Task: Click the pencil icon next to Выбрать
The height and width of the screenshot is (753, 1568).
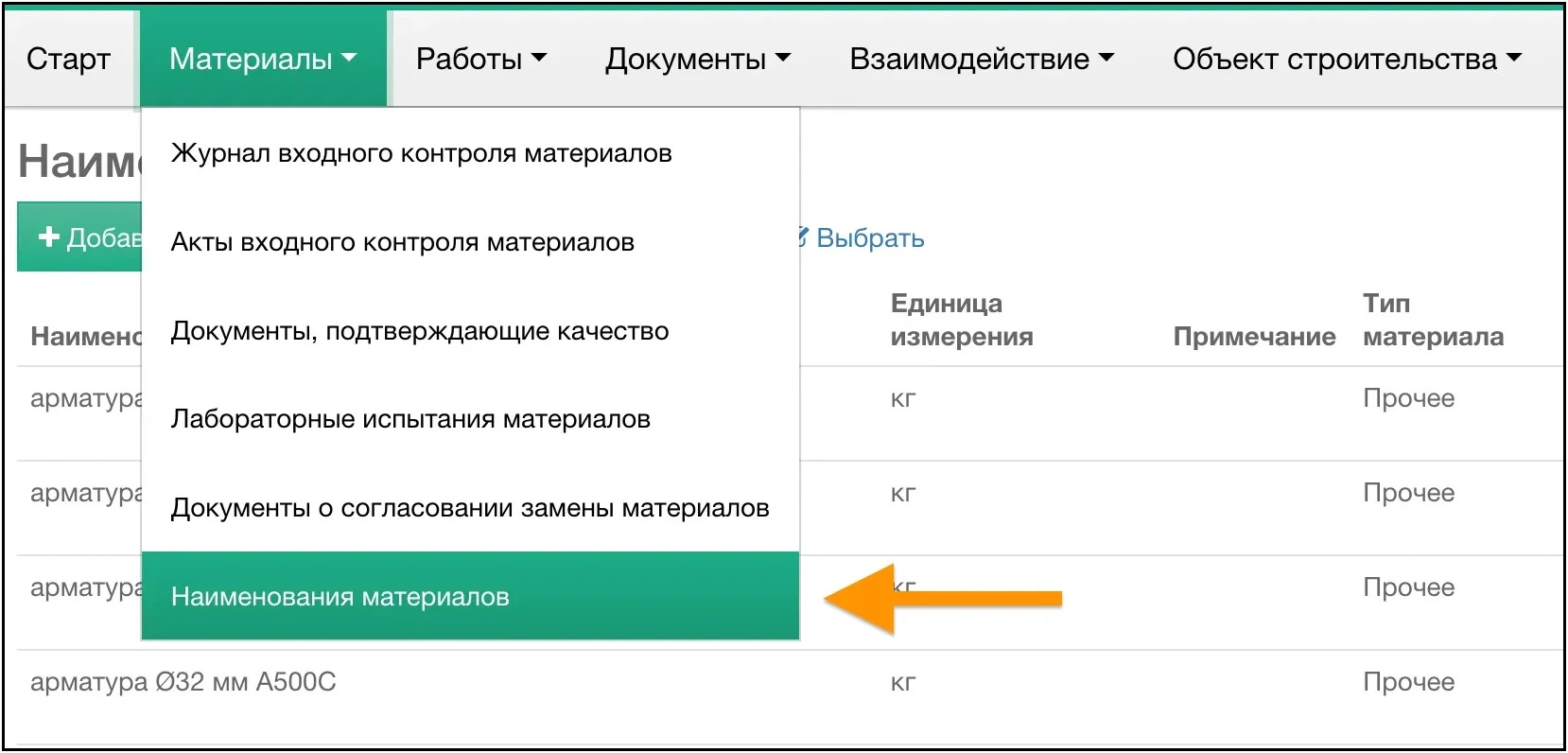Action: [x=802, y=238]
